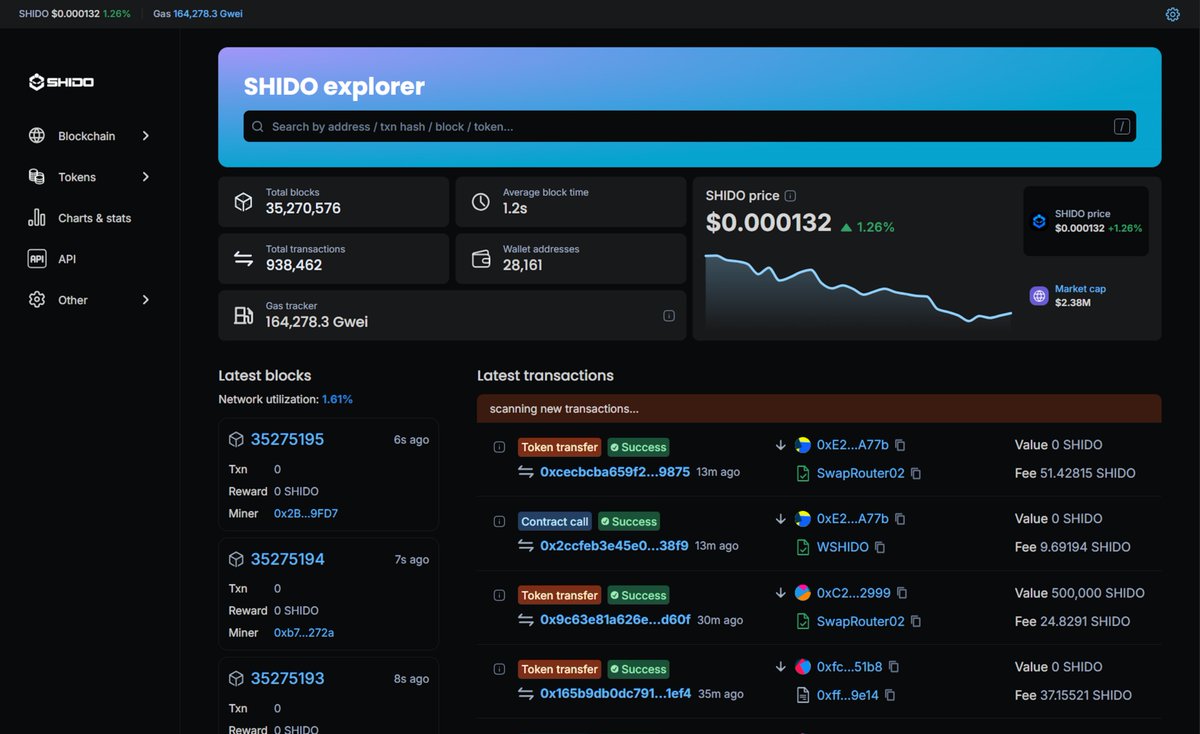This screenshot has width=1200, height=734.
Task: Click the Wallet addresses 28,161 value
Action: (523, 265)
